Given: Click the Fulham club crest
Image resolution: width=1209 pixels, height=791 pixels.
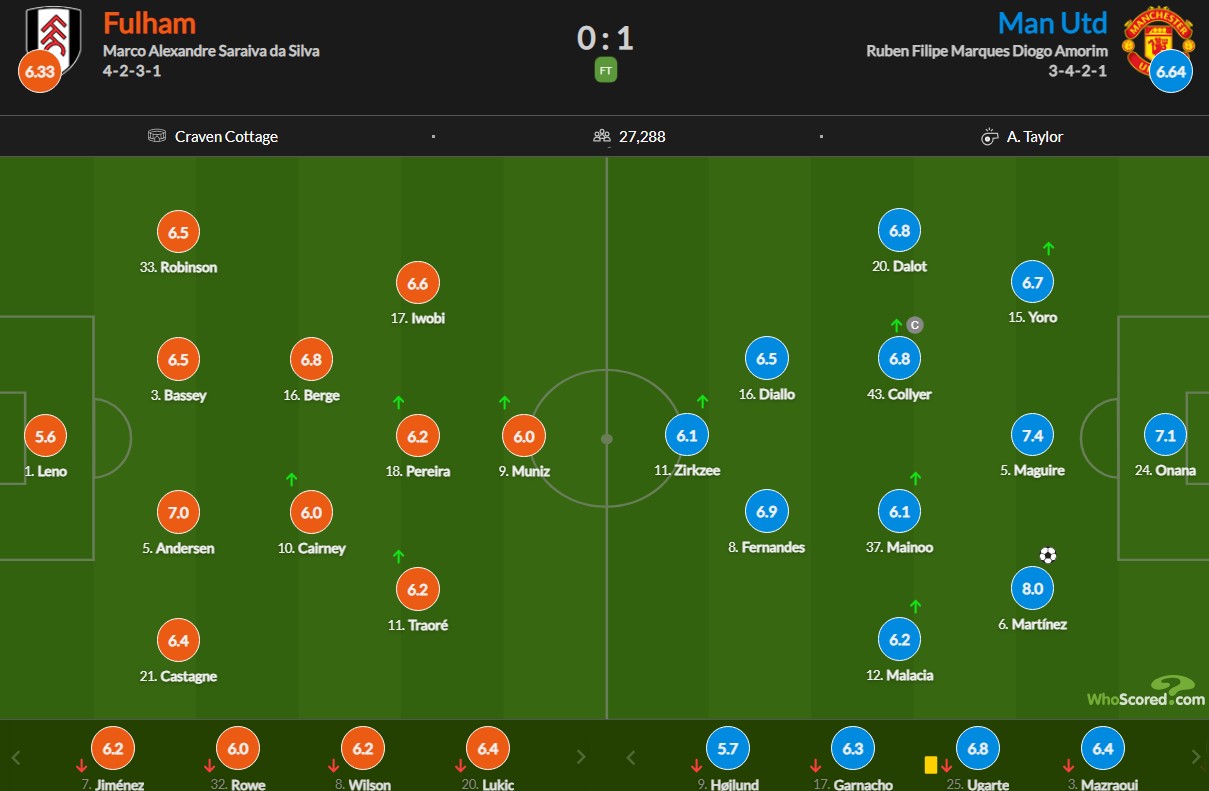Looking at the screenshot, I should (x=54, y=39).
